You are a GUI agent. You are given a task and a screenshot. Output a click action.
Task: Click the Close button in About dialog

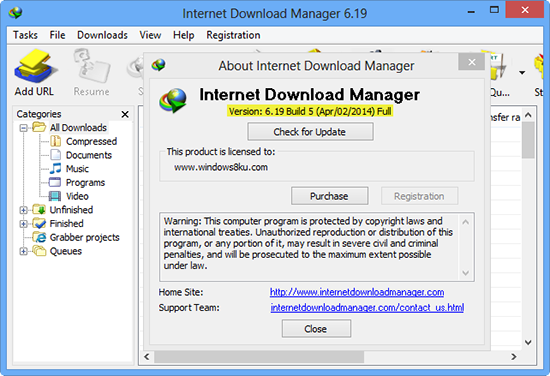[316, 329]
